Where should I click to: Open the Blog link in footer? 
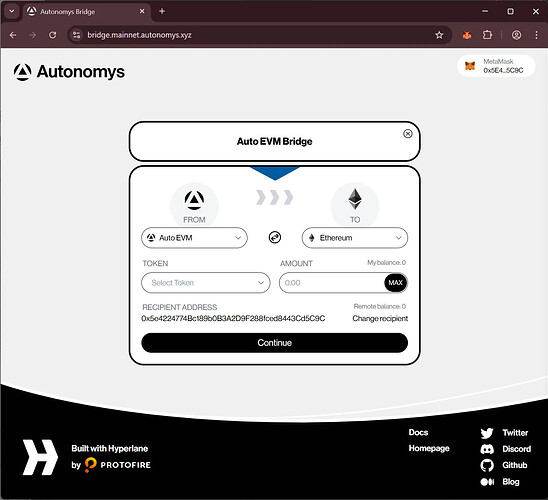(500, 482)
